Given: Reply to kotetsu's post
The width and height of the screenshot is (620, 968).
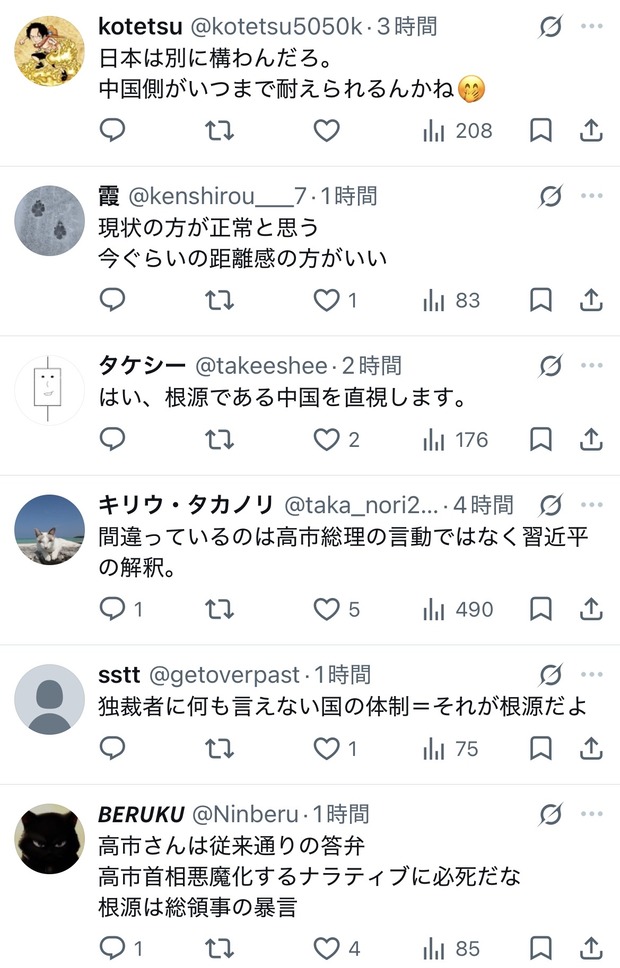Looking at the screenshot, I should (112, 130).
